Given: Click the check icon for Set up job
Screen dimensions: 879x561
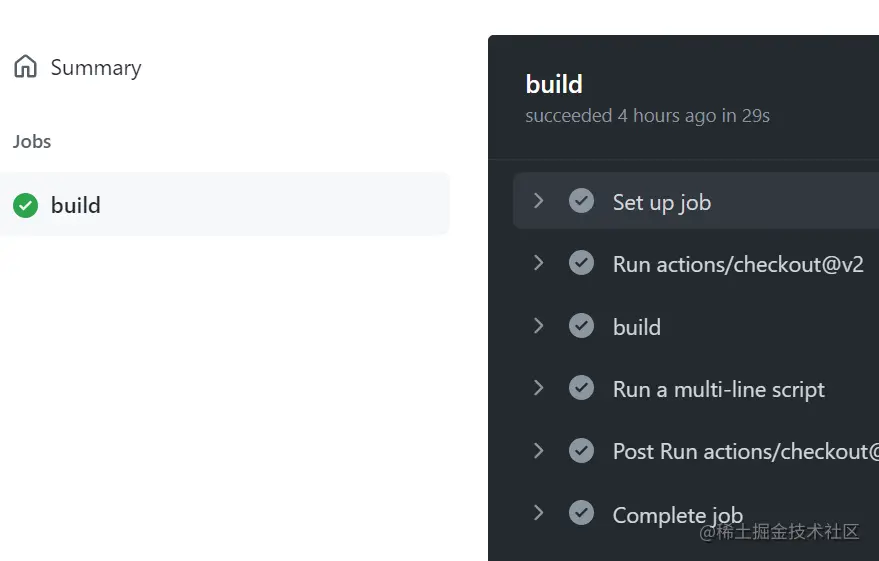Looking at the screenshot, I should [581, 201].
